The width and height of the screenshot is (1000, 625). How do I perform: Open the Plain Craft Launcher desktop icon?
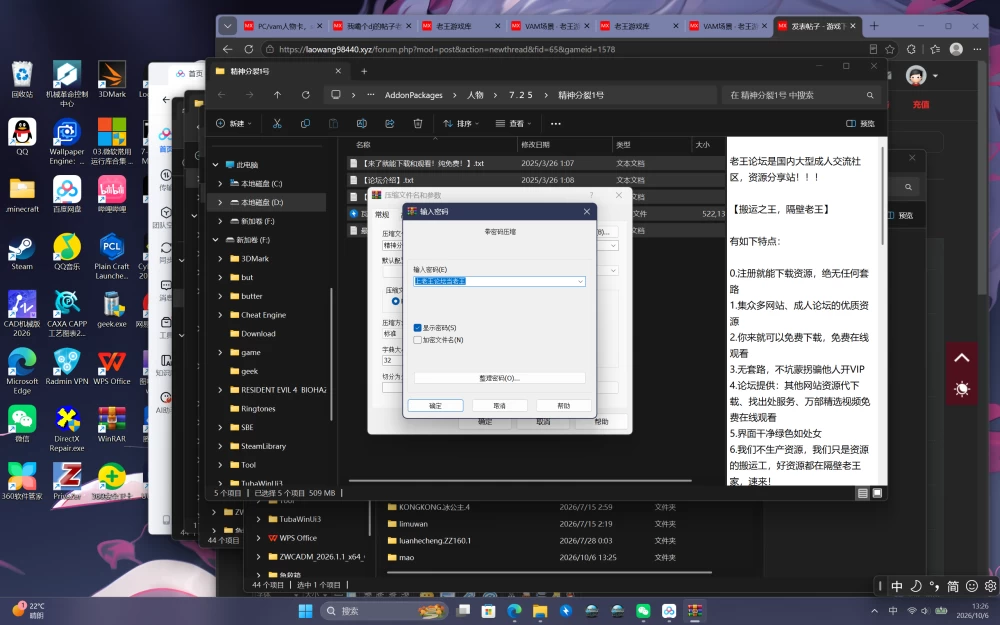(x=112, y=256)
